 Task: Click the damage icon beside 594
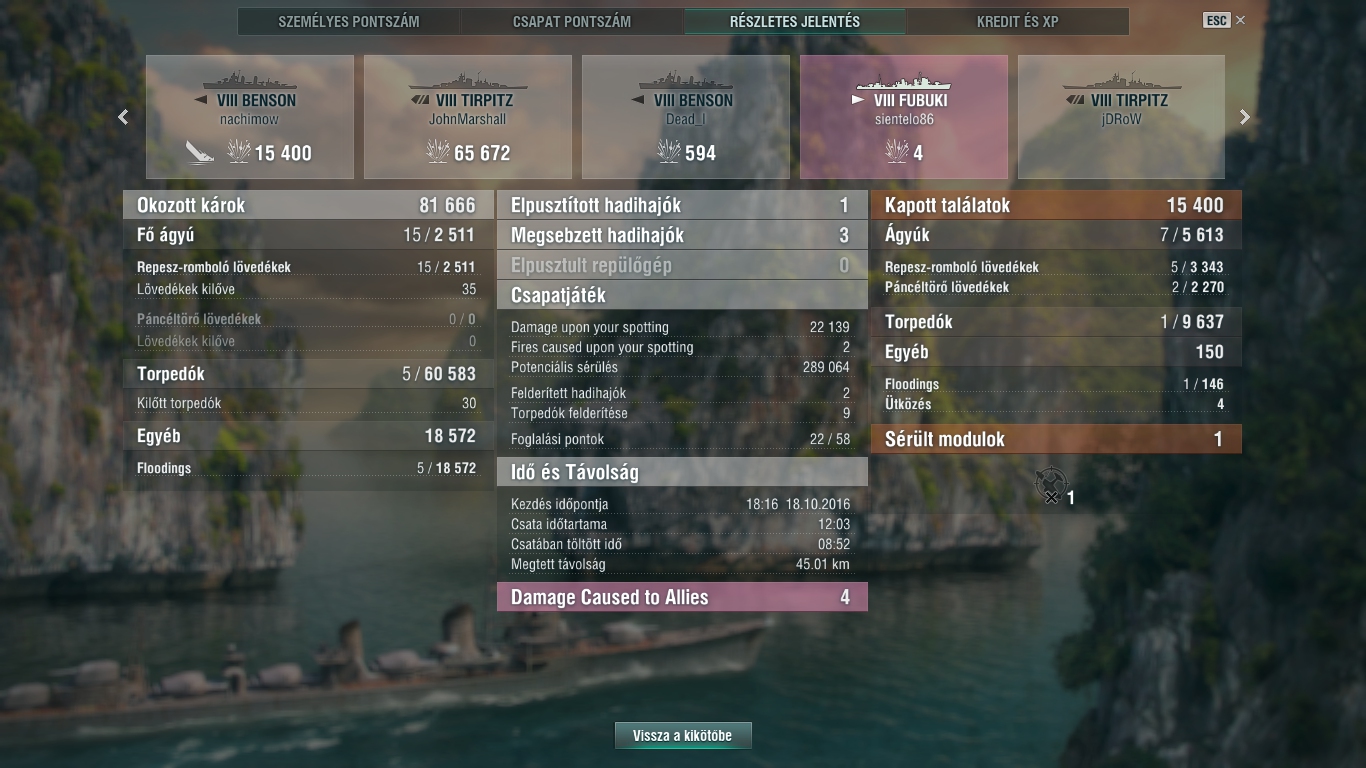coord(668,152)
